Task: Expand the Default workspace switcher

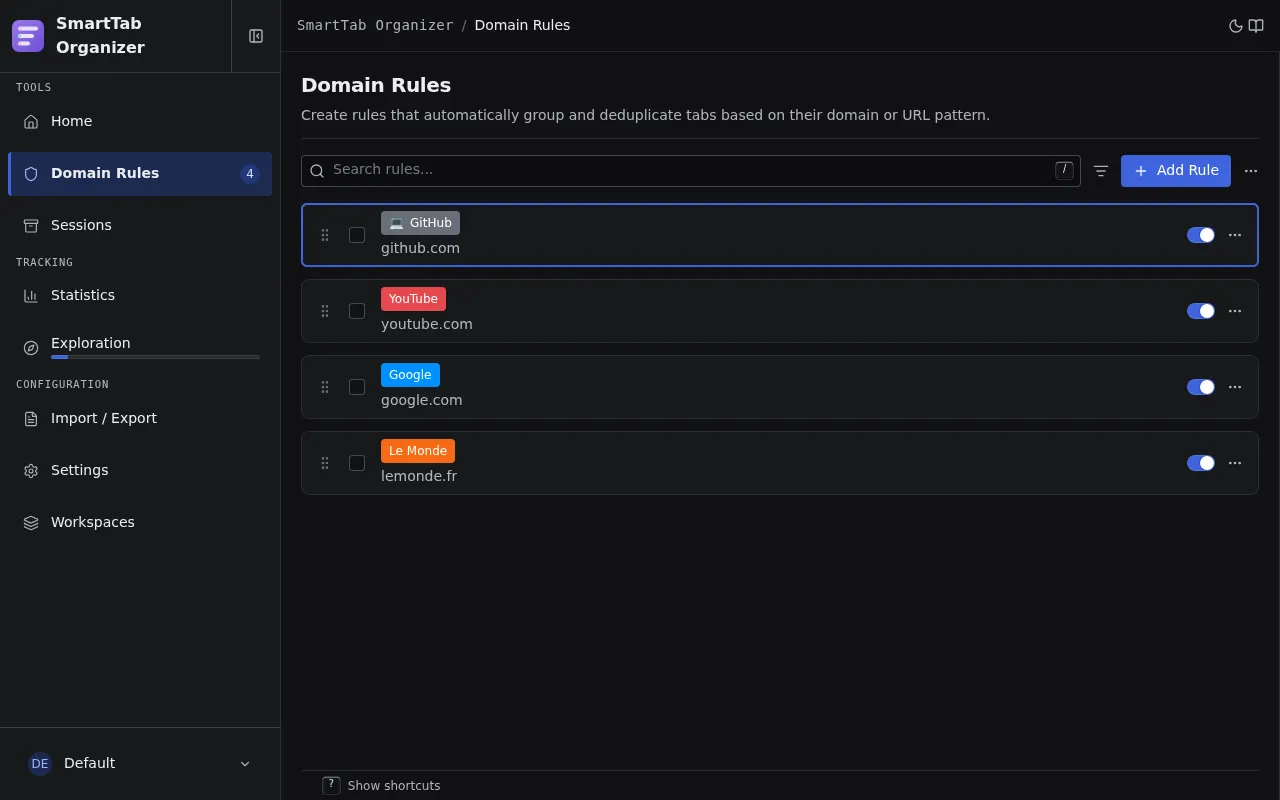Action: 140,764
